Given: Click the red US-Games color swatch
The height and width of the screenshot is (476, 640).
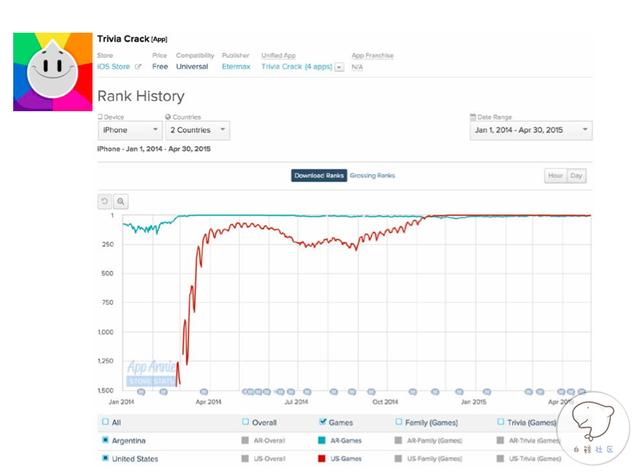Looking at the screenshot, I should [321, 458].
